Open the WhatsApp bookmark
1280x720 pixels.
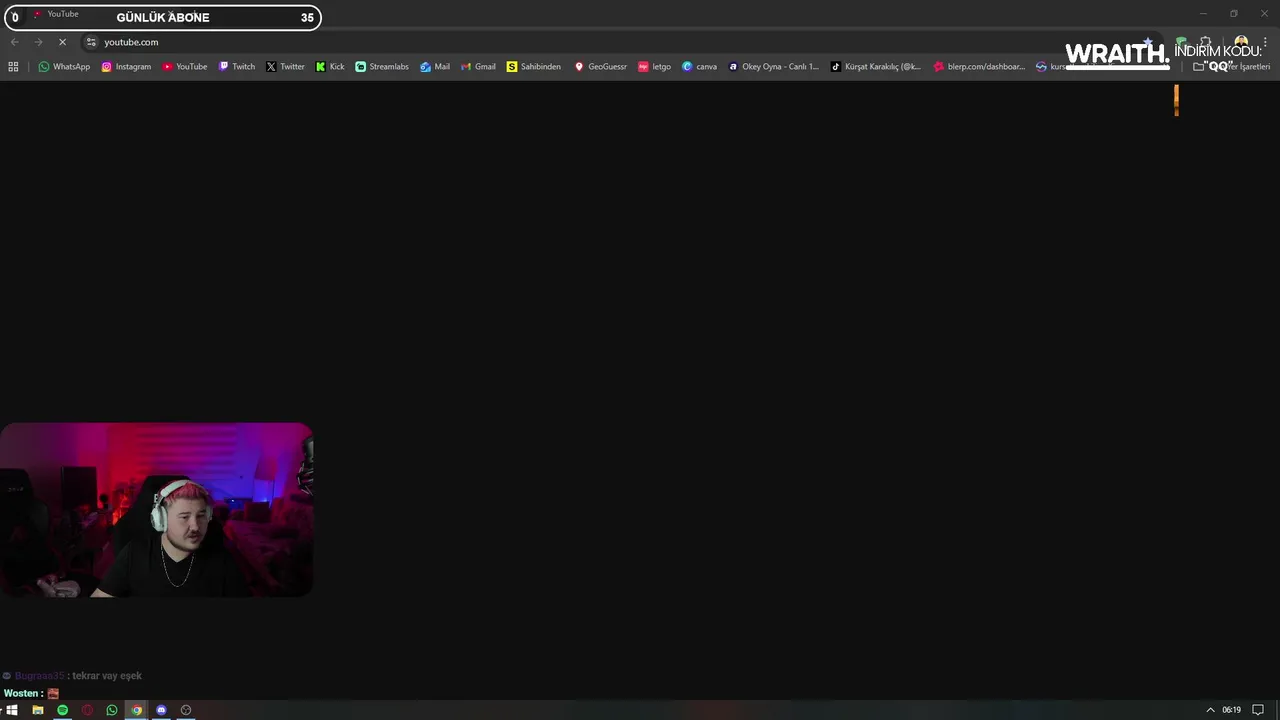[64, 67]
